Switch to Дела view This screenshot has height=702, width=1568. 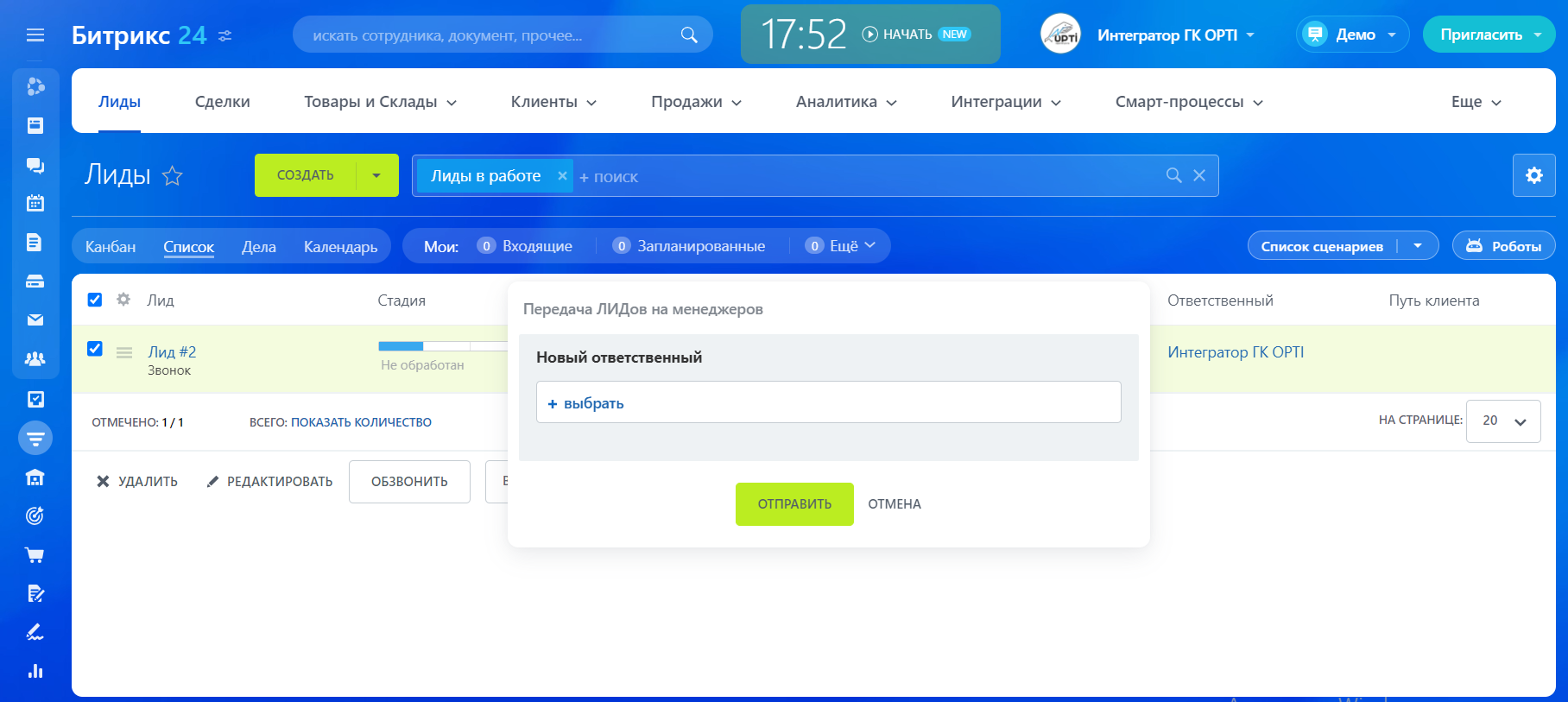click(259, 247)
